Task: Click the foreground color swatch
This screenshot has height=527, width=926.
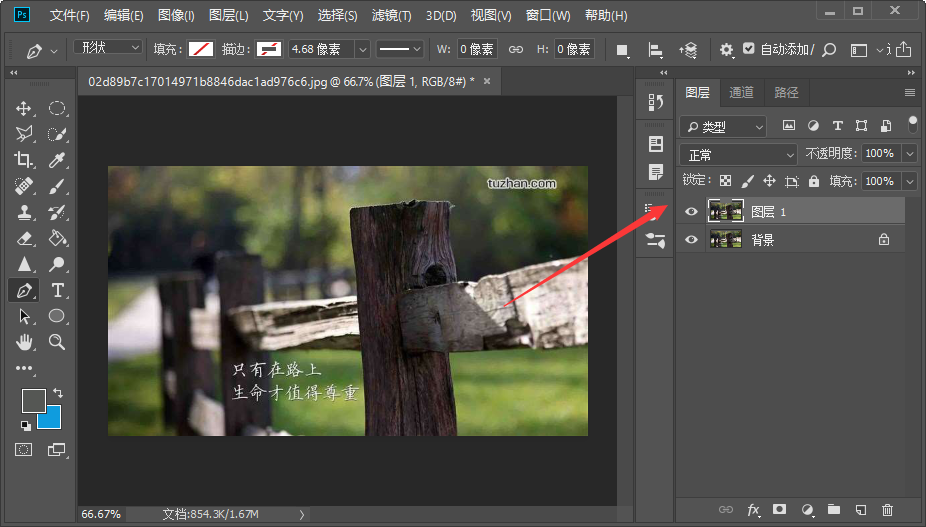Action: [34, 401]
